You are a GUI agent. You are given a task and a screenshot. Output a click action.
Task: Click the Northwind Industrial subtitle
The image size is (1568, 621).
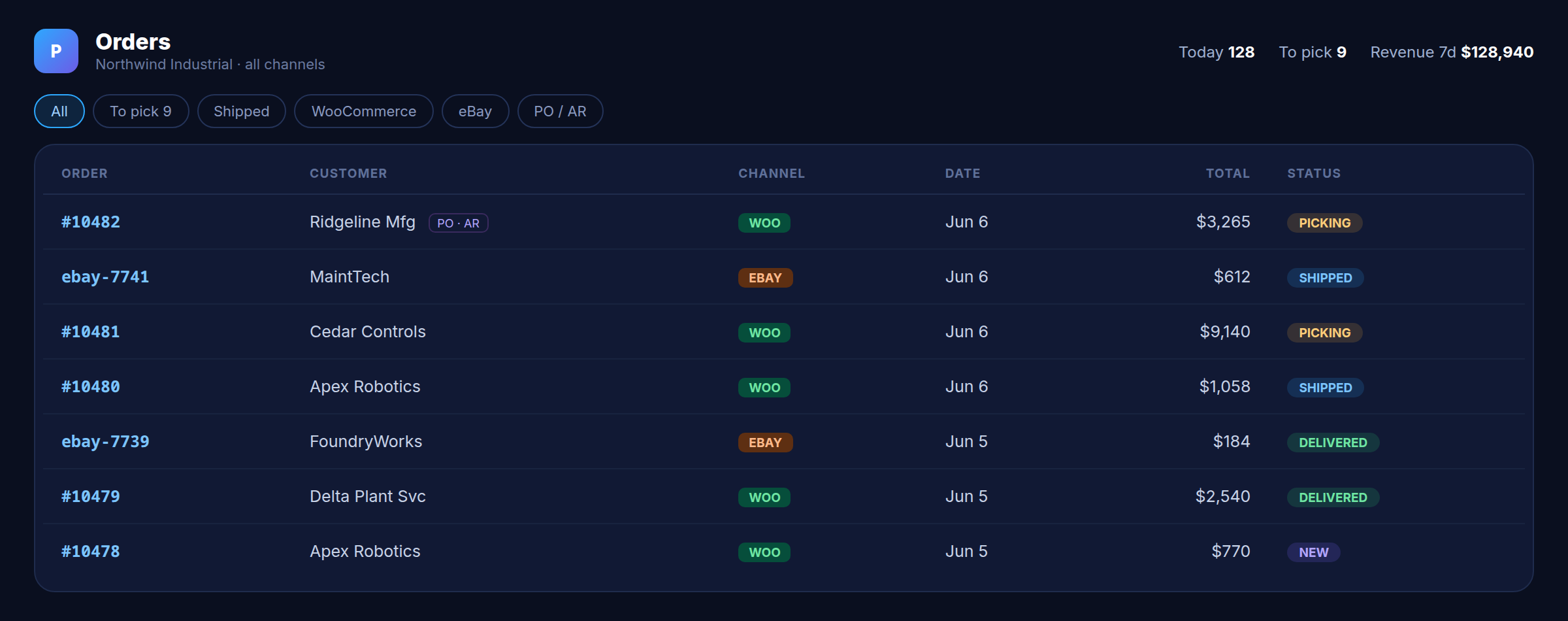210,65
